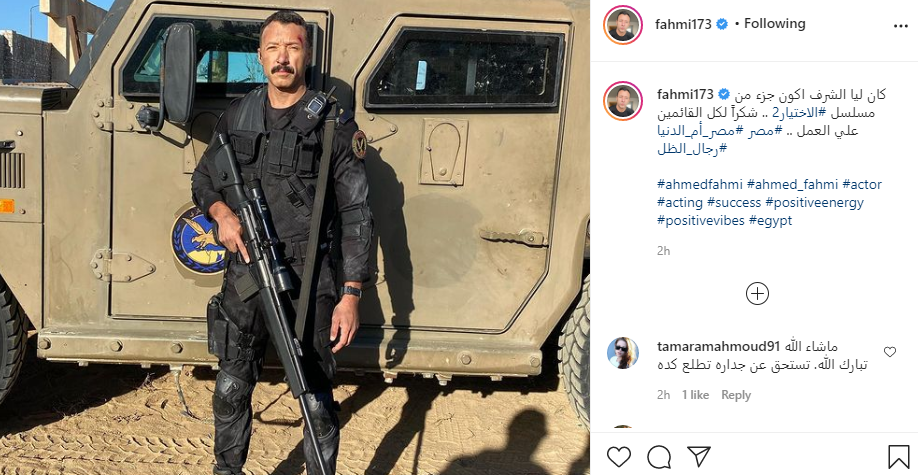Open the three-dot more options menu
918x475 pixels.
pos(900,26)
